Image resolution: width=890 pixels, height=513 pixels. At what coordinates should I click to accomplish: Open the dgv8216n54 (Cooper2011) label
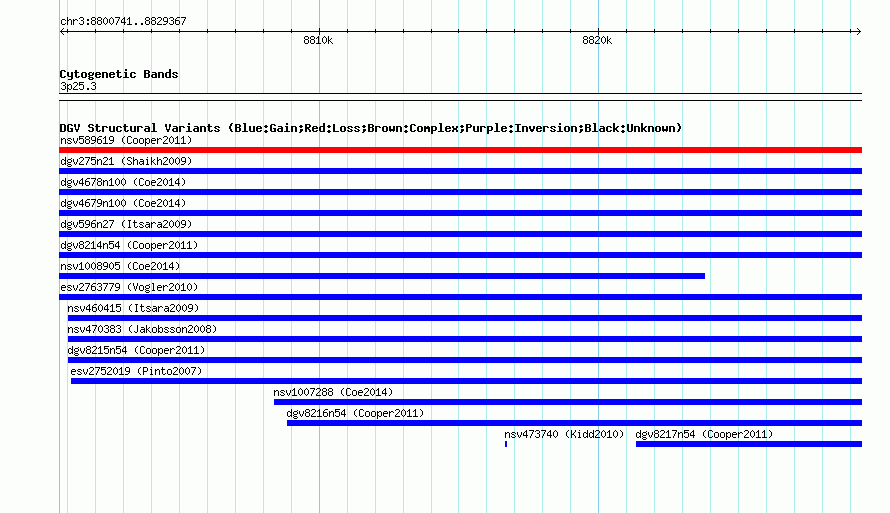coord(355,413)
